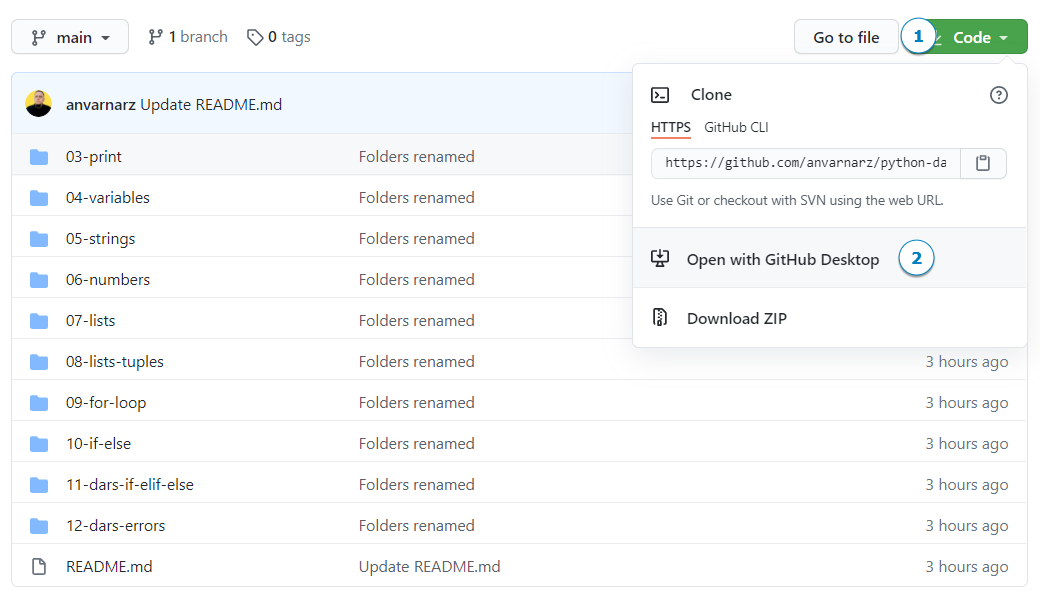Copy the clone URL with clipboard icon
The width and height of the screenshot is (1040, 595).
coord(983,163)
